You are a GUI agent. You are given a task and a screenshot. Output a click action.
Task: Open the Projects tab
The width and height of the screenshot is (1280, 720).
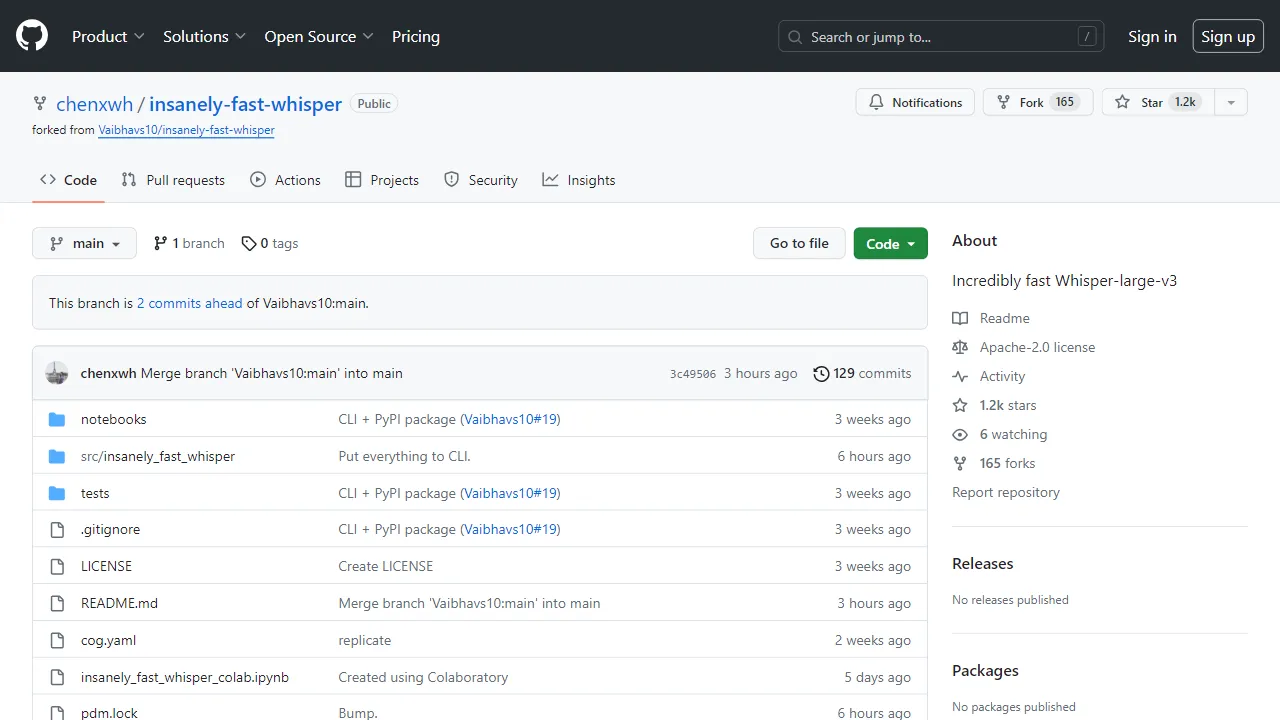click(x=382, y=180)
